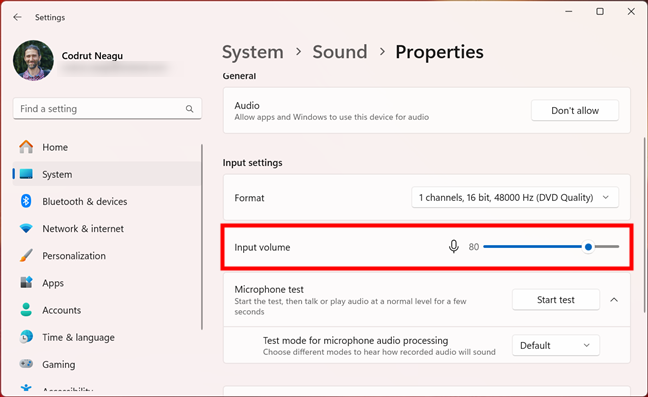The image size is (648, 397).
Task: Open the Apps settings page
Action: 107,283
